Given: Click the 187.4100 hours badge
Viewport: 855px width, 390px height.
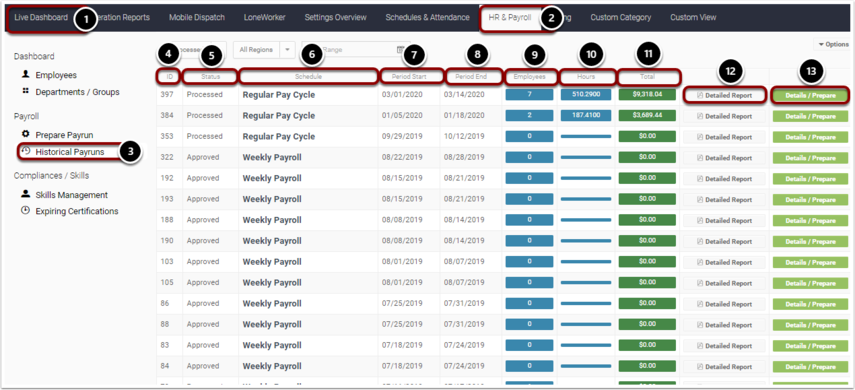Looking at the screenshot, I should 586,115.
